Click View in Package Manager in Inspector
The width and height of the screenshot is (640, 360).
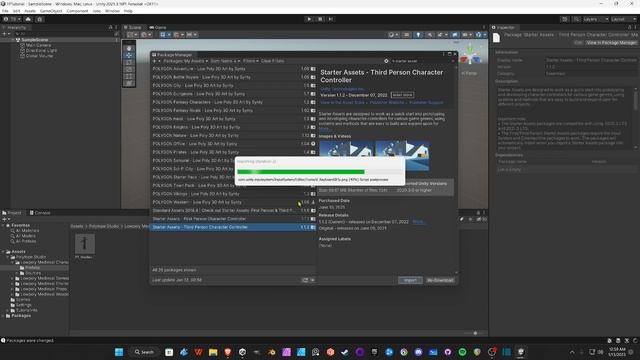click(x=611, y=42)
